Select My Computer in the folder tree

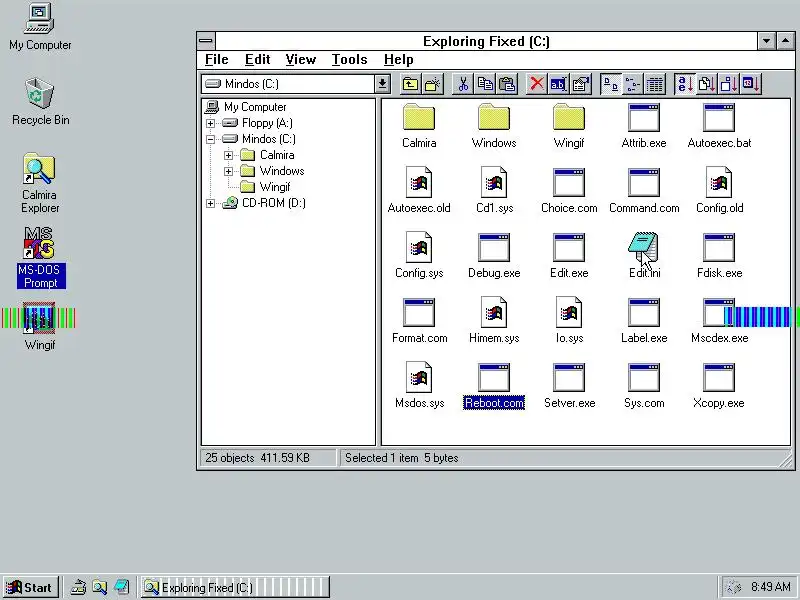[x=246, y=107]
